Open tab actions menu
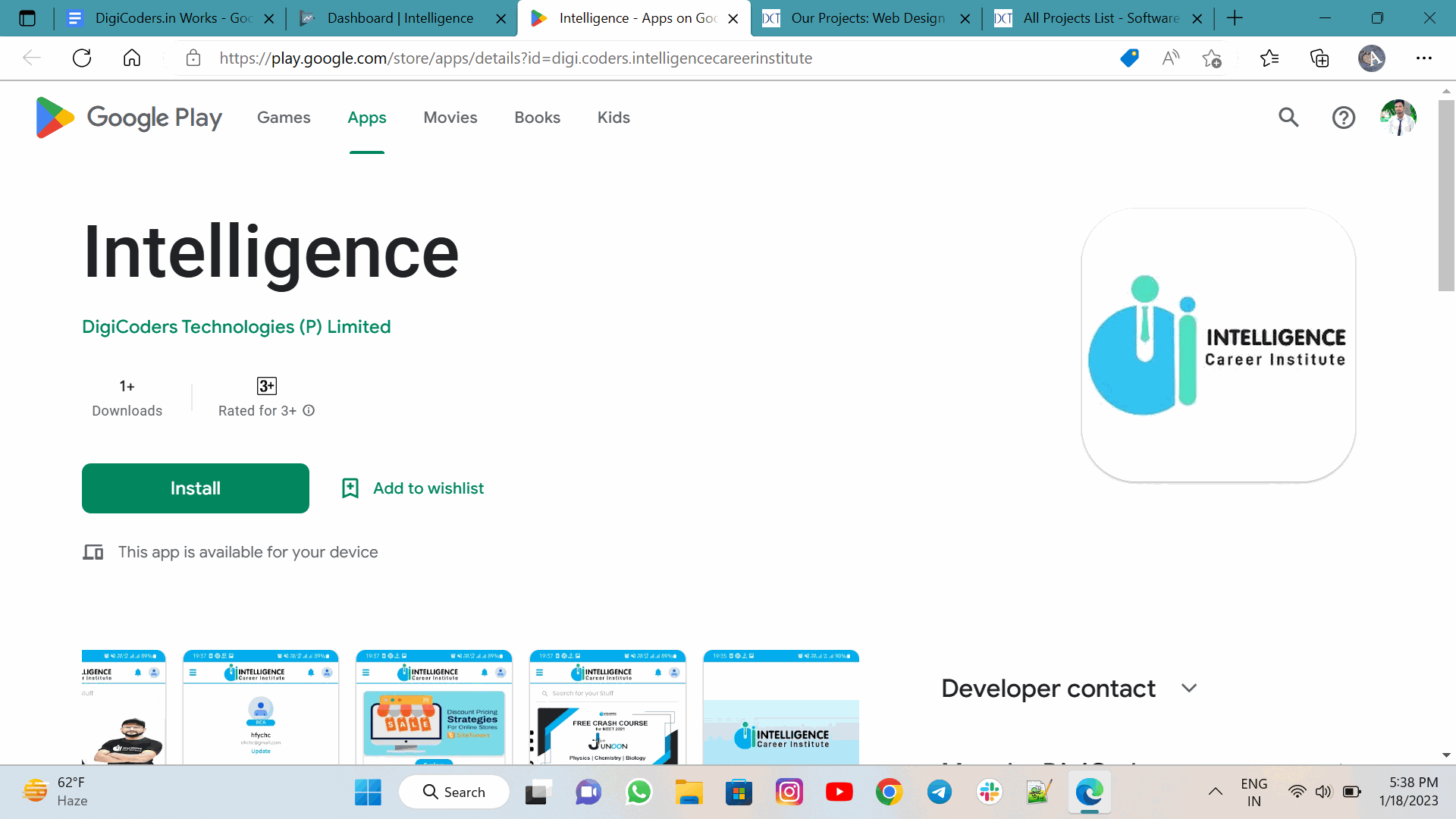The height and width of the screenshot is (819, 1456). point(27,18)
